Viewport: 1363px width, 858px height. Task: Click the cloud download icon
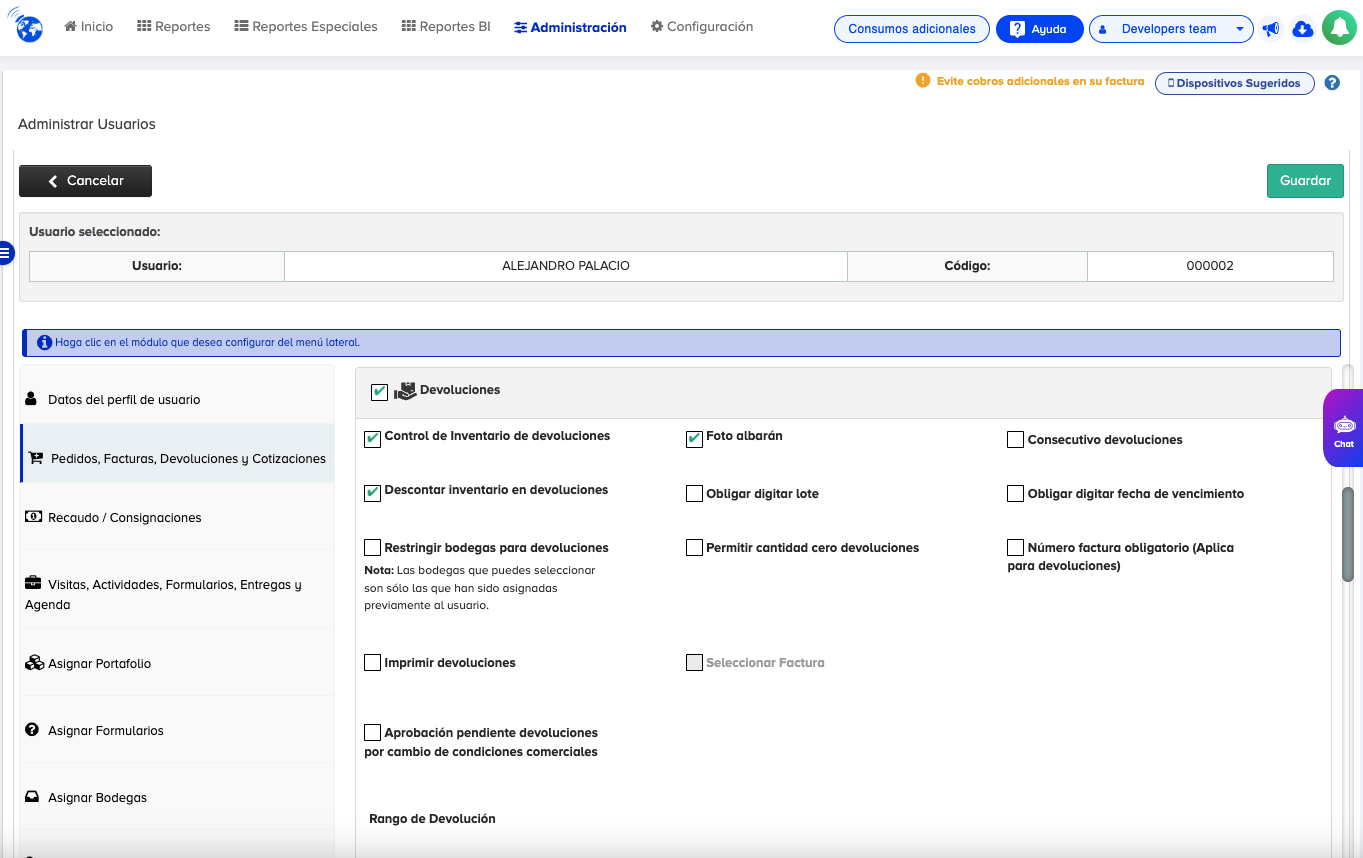(1302, 29)
